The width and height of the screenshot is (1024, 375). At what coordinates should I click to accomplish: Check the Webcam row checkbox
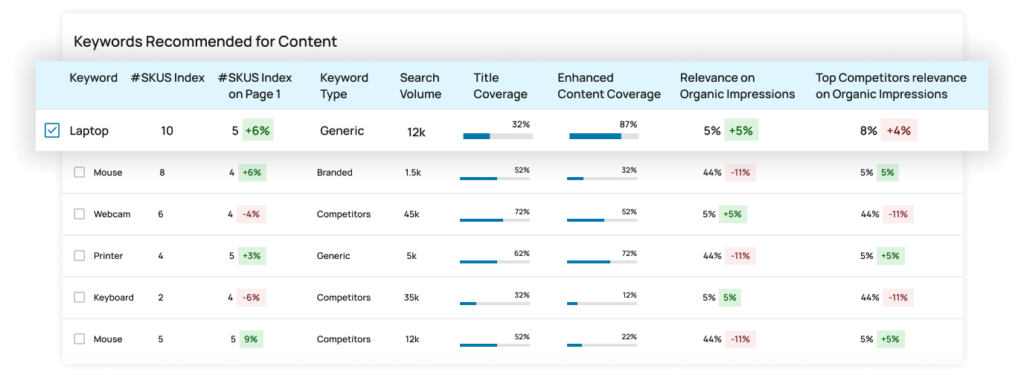point(79,214)
